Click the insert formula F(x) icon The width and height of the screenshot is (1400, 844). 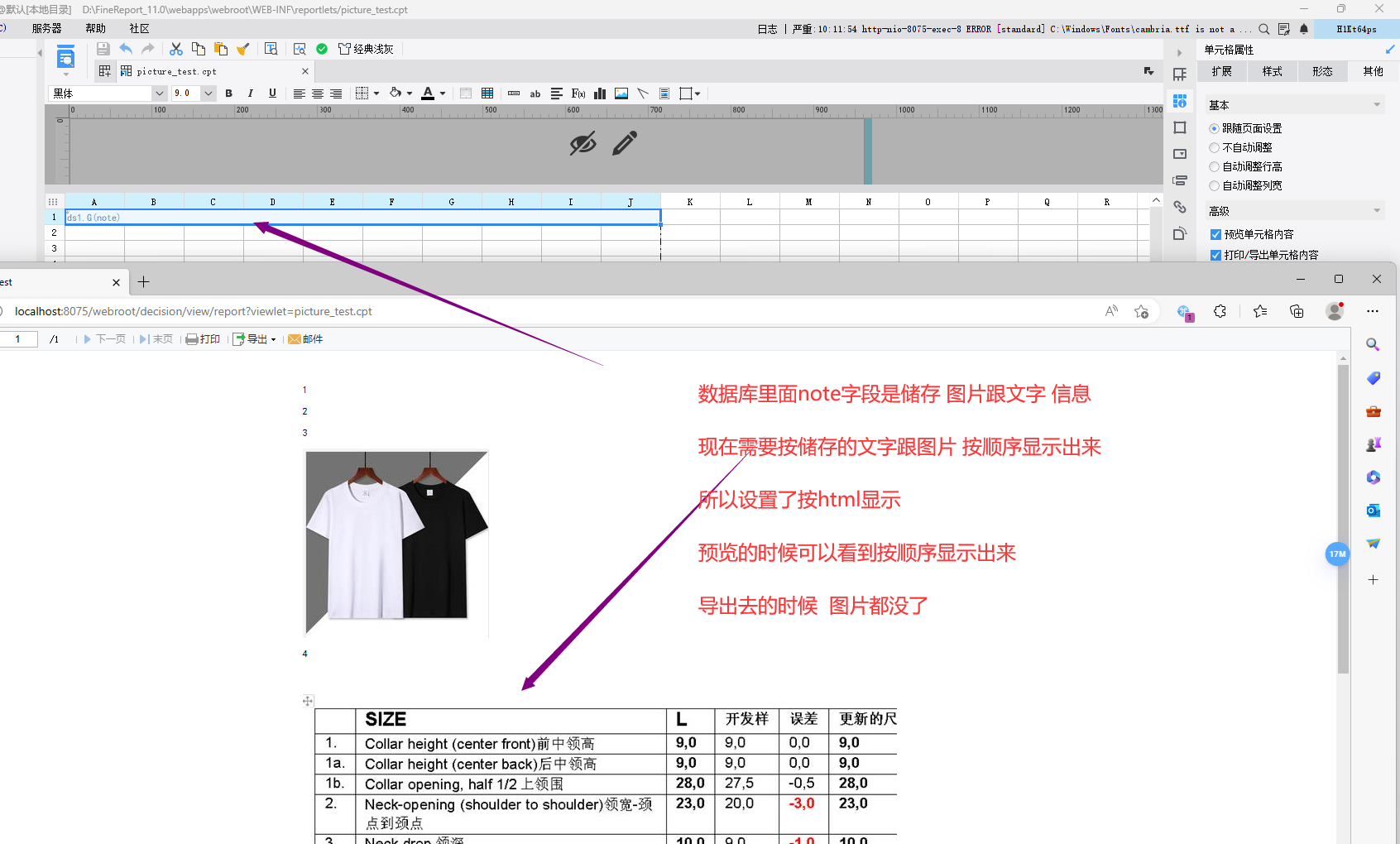pyautogui.click(x=578, y=94)
